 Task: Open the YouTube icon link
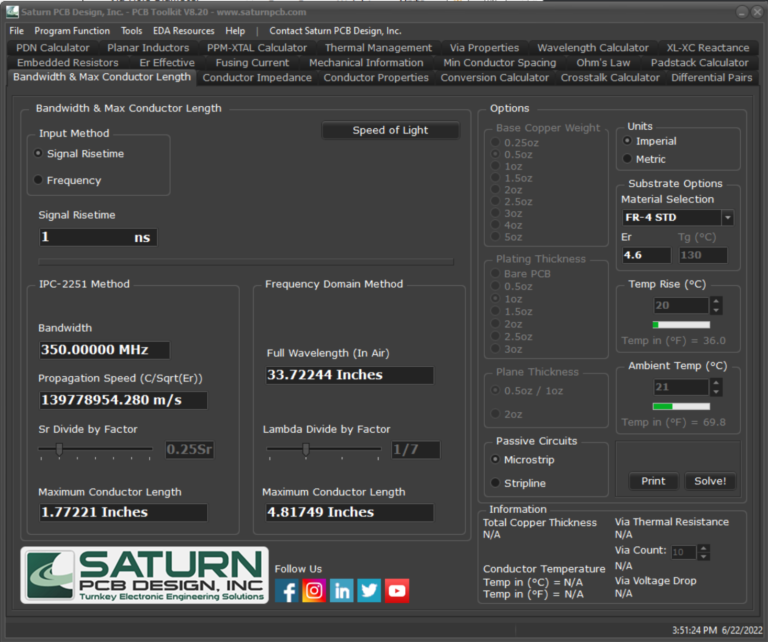(x=397, y=590)
